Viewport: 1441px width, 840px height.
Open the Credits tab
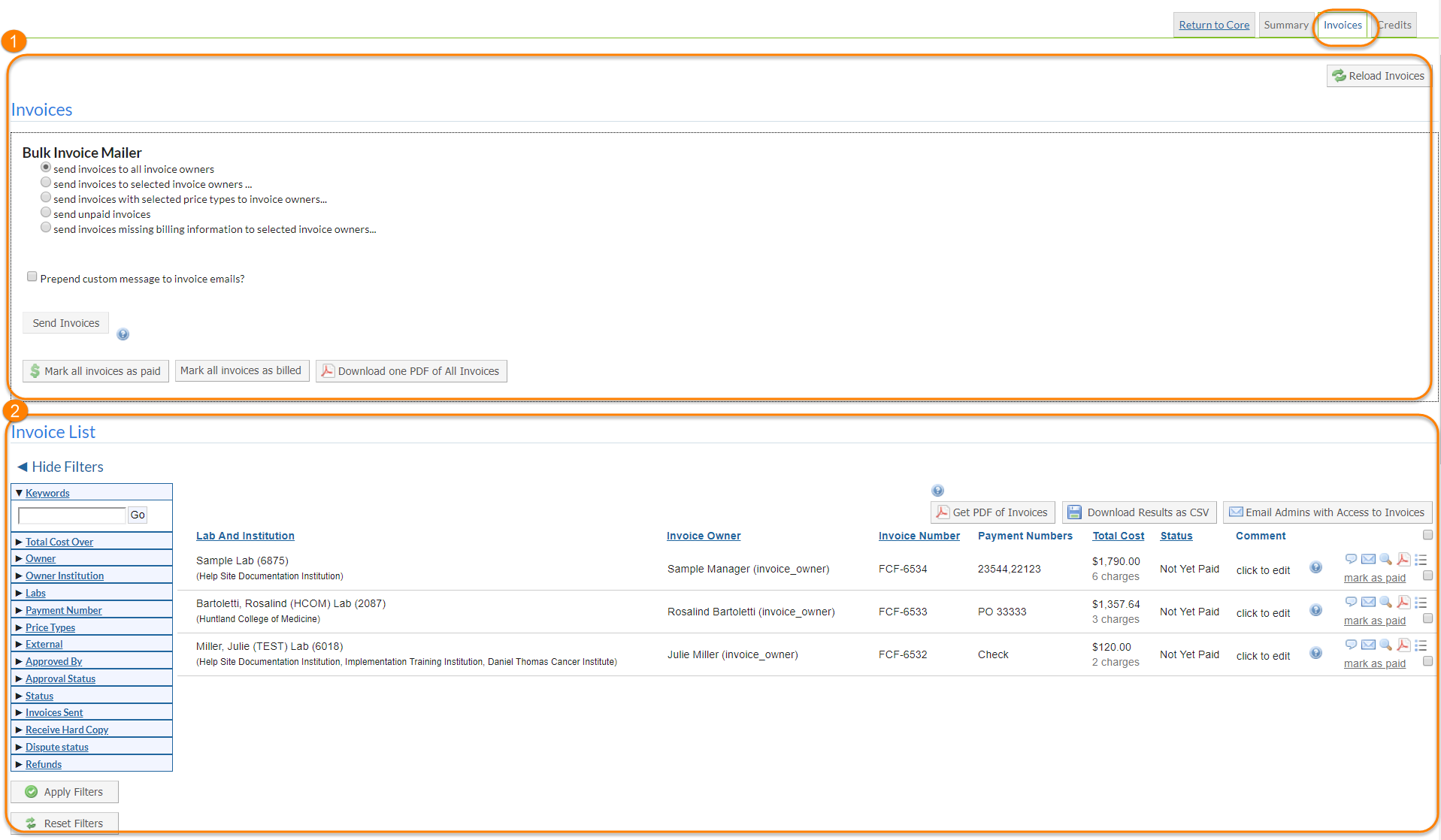click(x=1396, y=25)
